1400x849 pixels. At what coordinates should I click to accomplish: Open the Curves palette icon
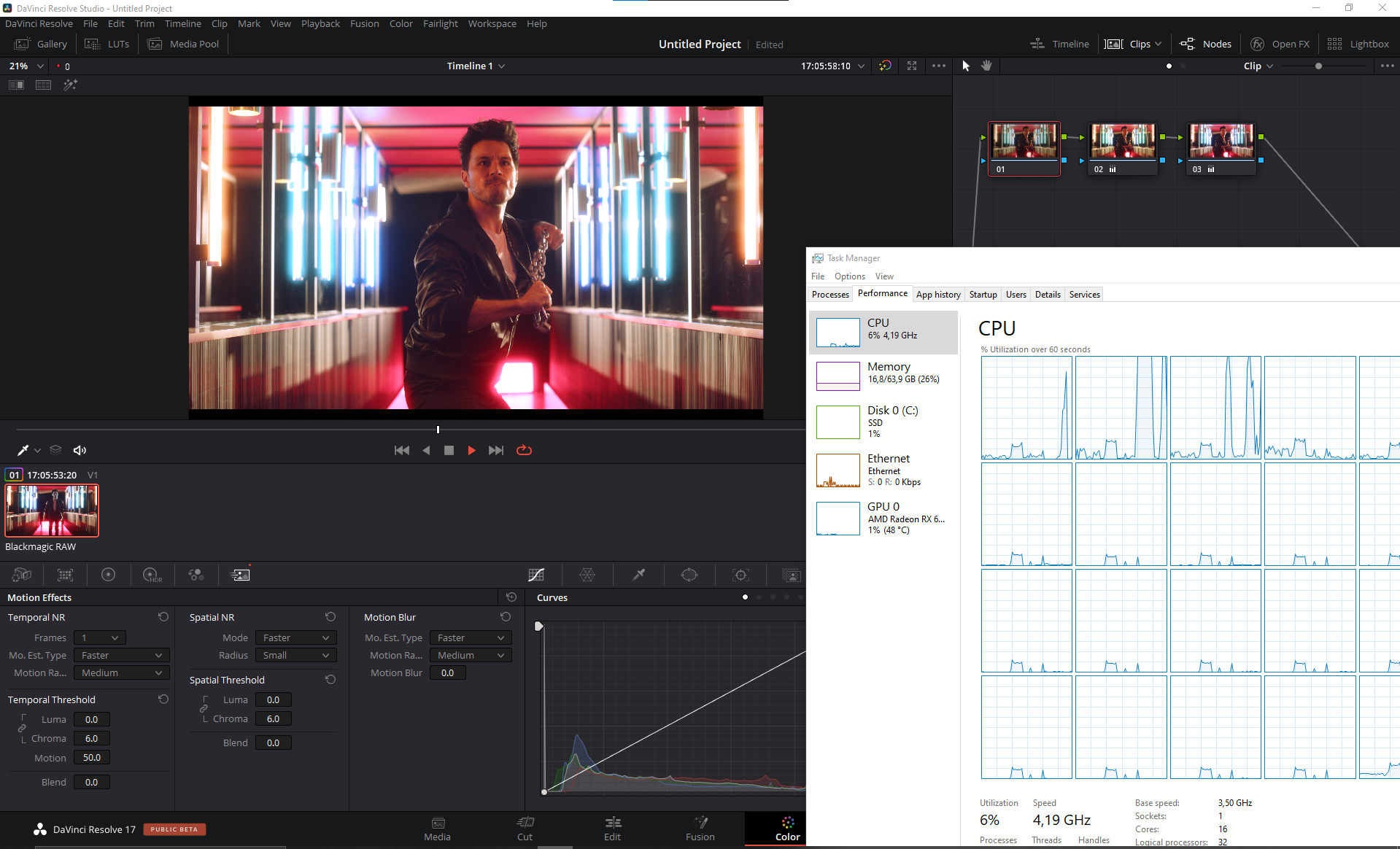tap(536, 575)
